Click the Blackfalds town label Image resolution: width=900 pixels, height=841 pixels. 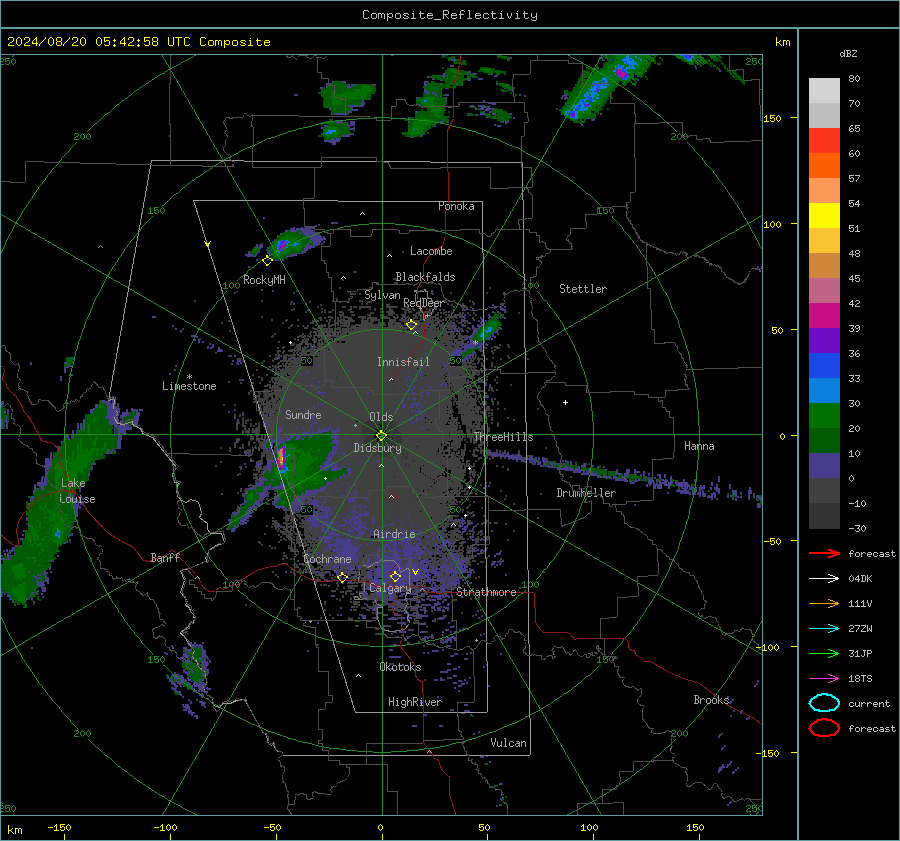tap(425, 277)
